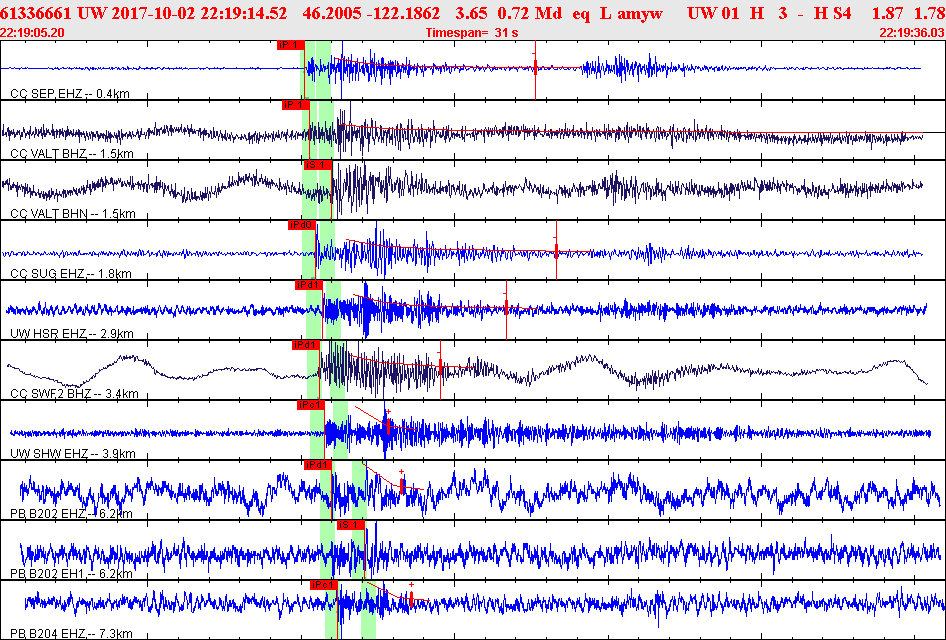Click the event ID 61336661 in the header
This screenshot has width=946, height=640.
pyautogui.click(x=37, y=13)
